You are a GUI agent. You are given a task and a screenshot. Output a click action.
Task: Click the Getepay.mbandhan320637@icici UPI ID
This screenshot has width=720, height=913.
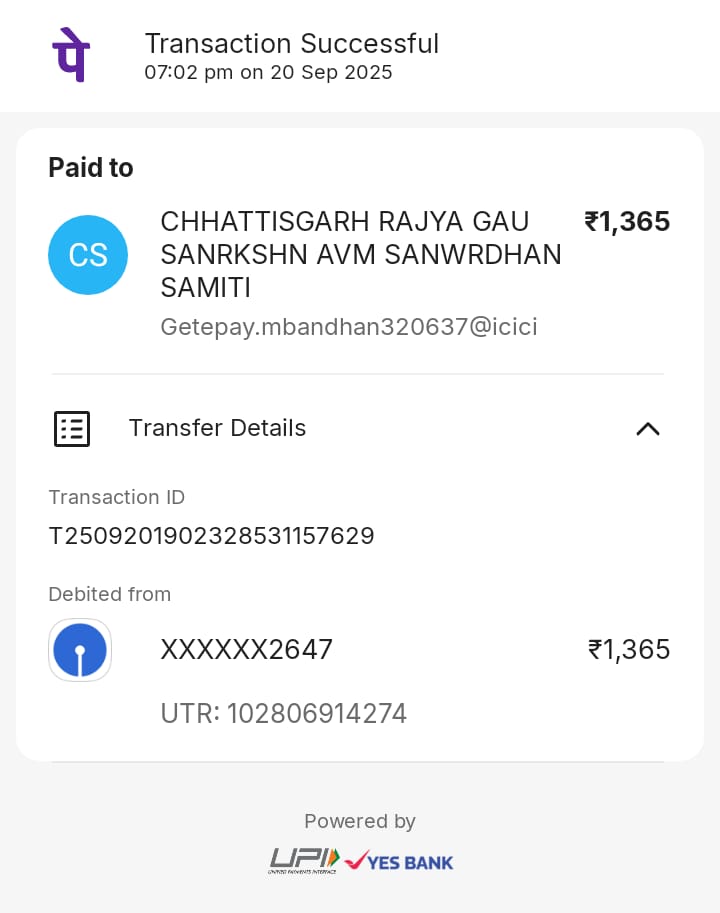tap(349, 327)
